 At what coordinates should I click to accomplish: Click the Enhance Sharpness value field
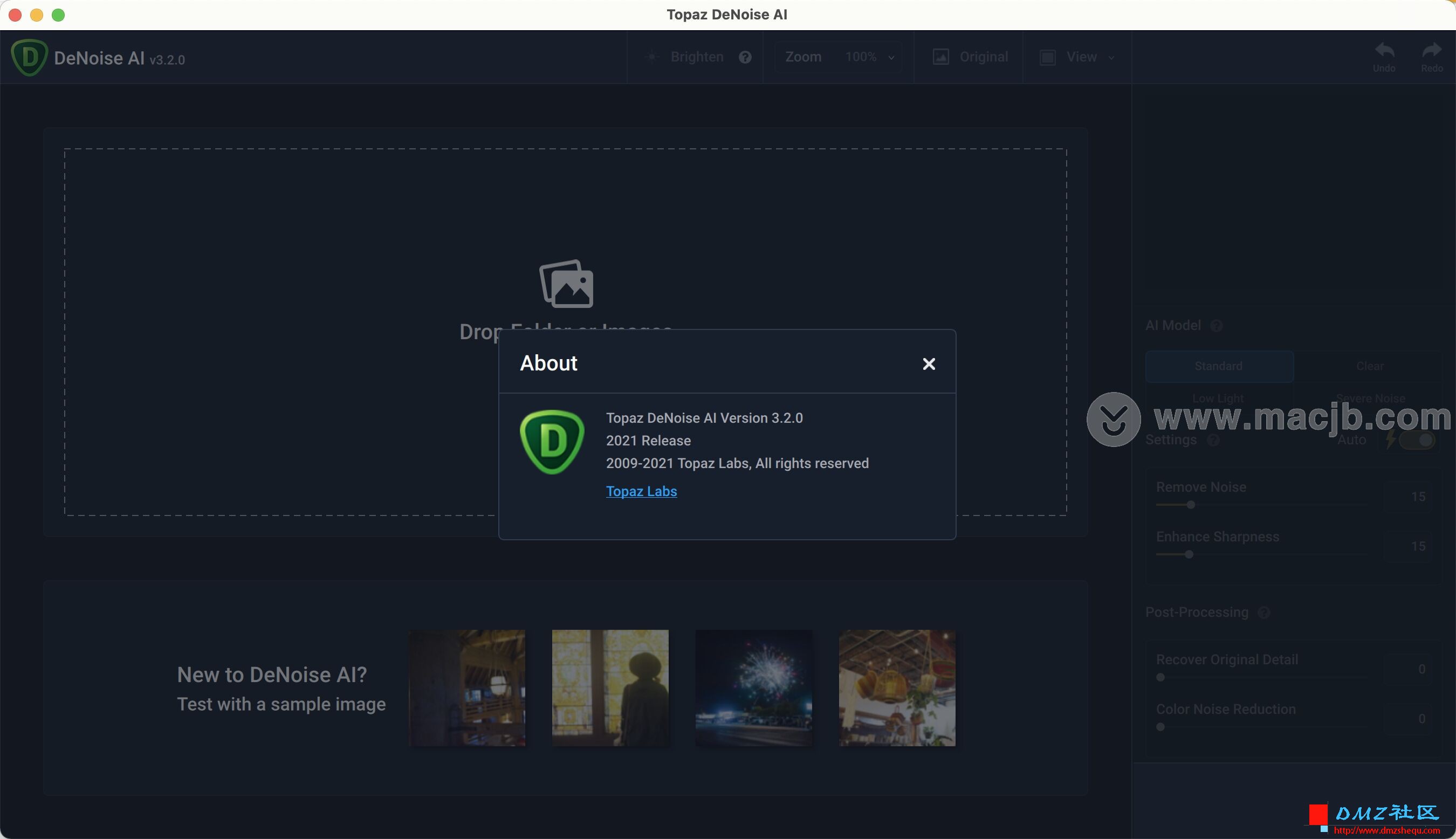coord(1408,546)
